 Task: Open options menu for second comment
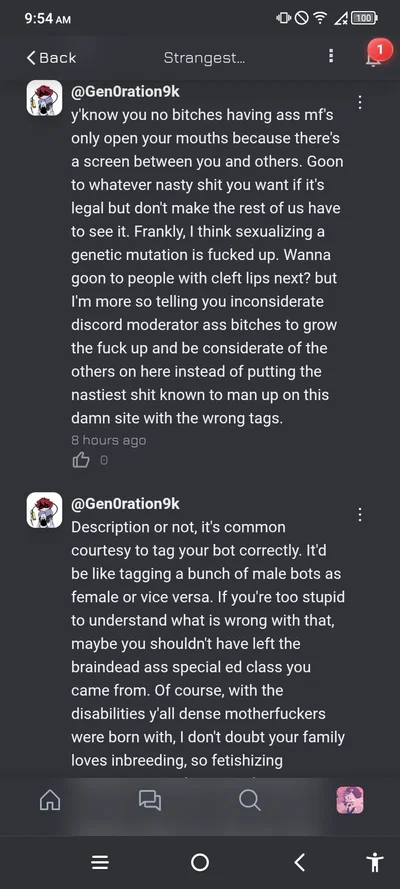(x=360, y=515)
